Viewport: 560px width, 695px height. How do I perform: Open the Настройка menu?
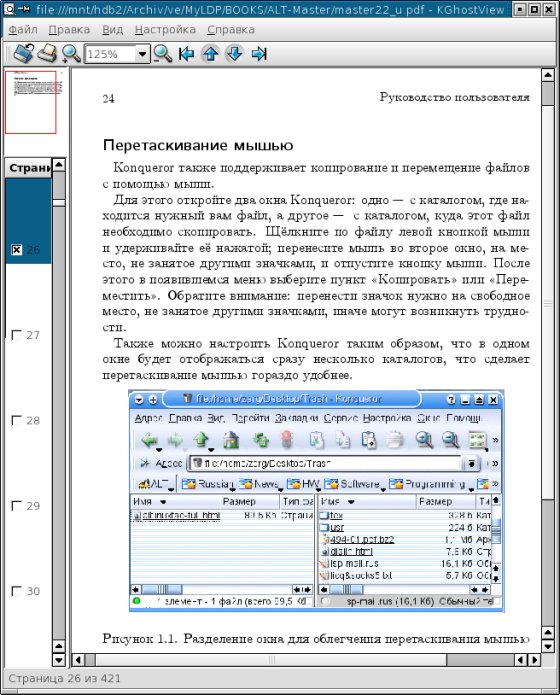point(165,30)
